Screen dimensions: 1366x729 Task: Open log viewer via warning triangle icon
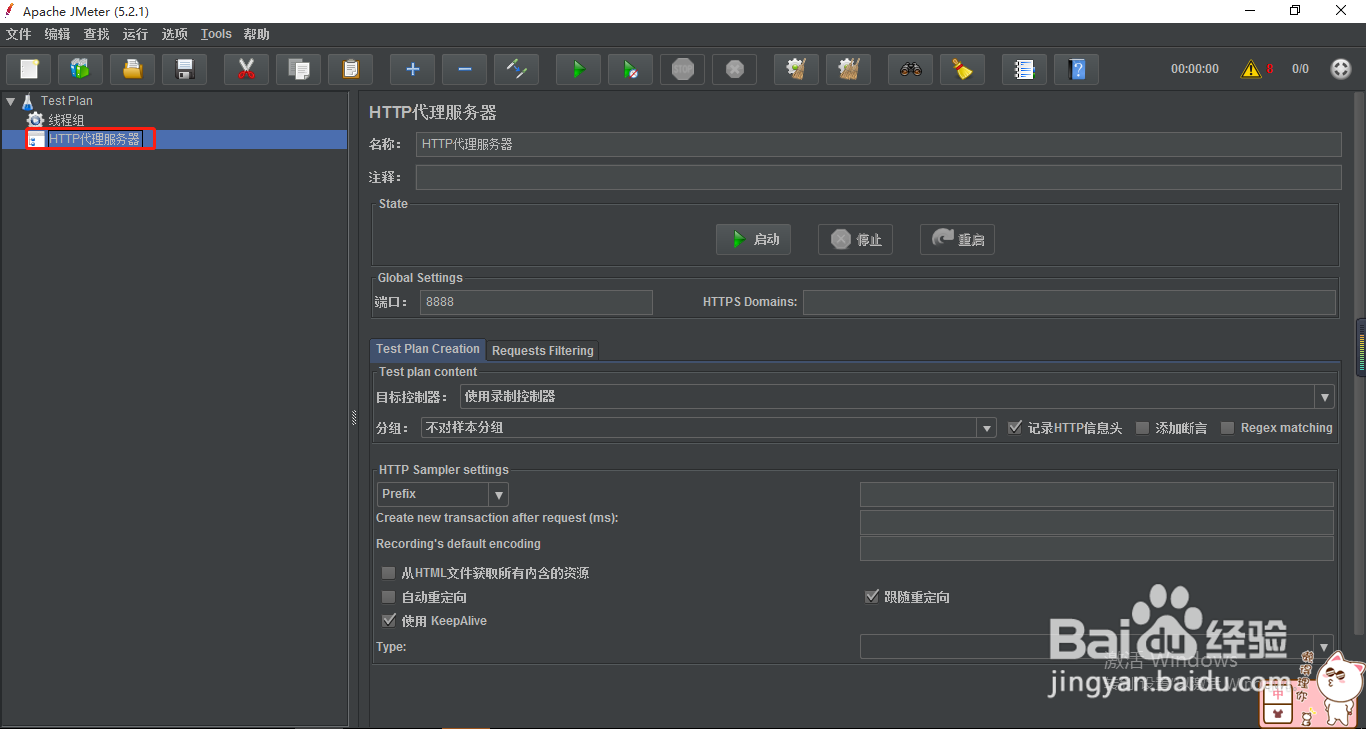(1251, 69)
